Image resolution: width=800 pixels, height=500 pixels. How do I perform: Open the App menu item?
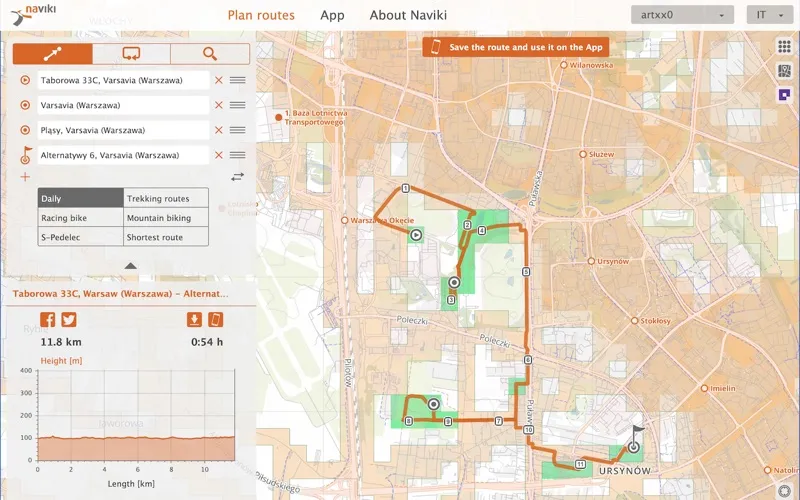(332, 15)
